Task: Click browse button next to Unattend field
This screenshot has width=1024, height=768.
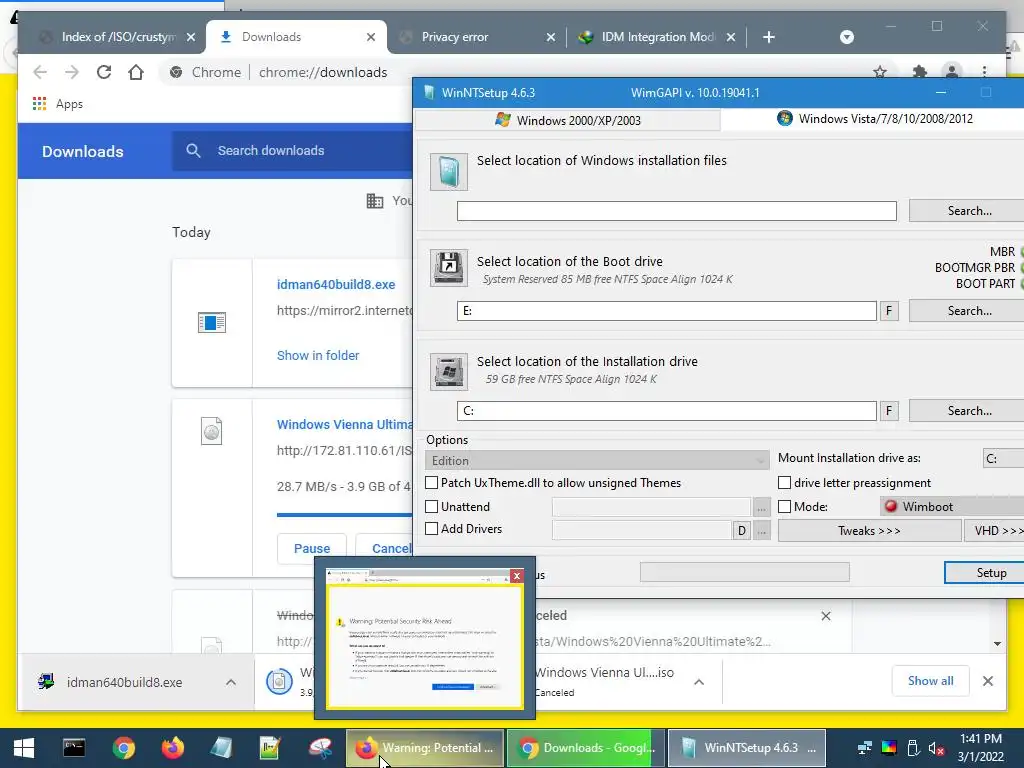Action: [761, 507]
